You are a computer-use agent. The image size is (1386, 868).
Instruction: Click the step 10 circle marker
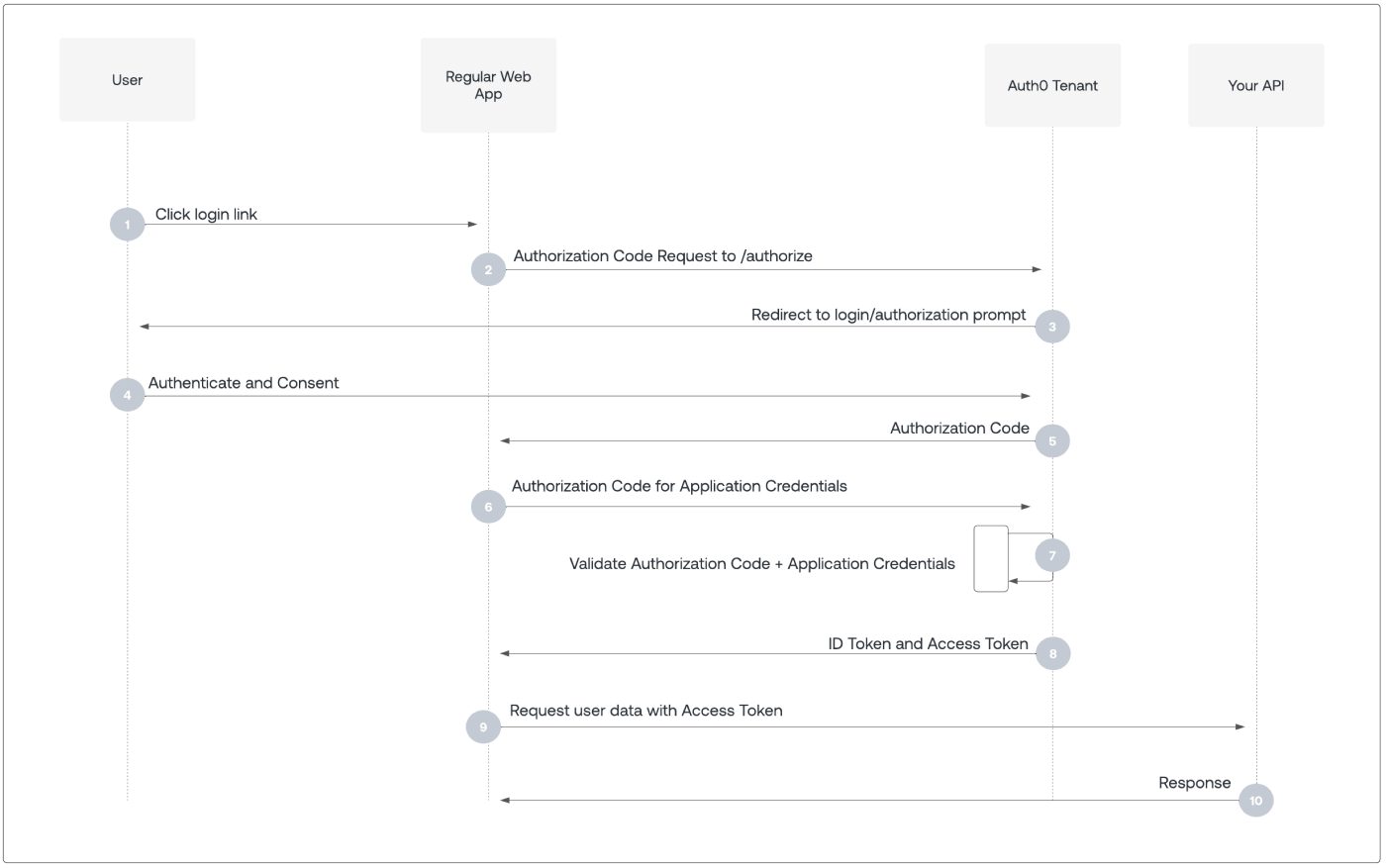point(1255,800)
